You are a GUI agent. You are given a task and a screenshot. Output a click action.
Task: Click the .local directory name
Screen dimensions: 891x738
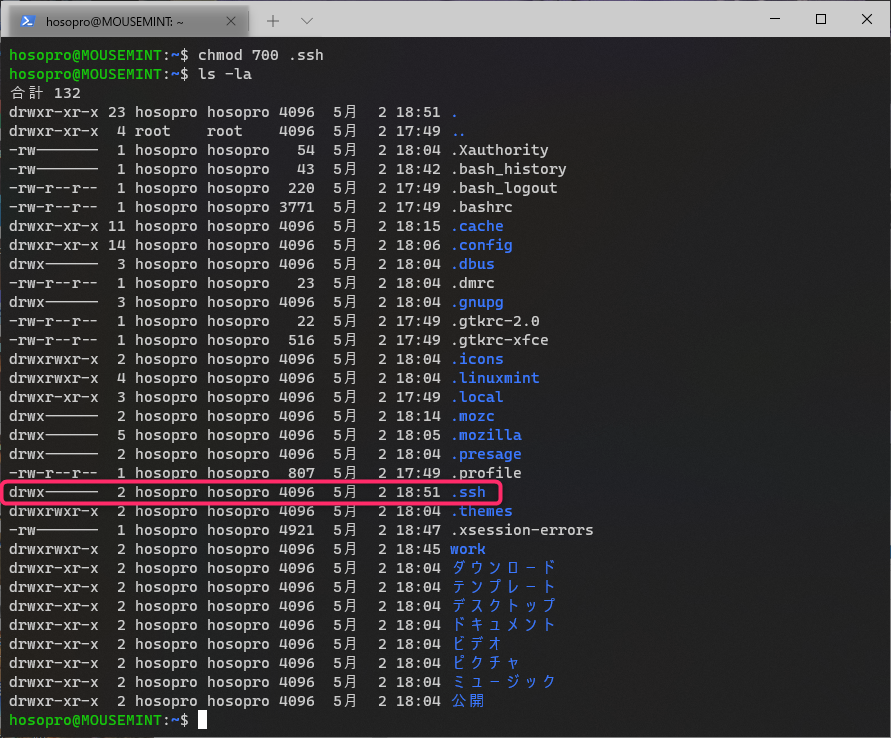click(x=477, y=397)
